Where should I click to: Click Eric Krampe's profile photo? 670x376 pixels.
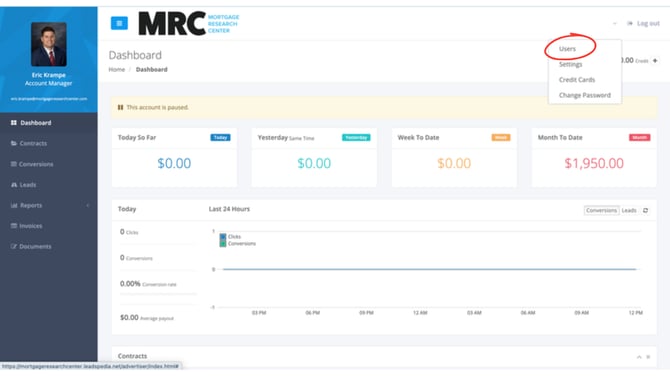point(49,44)
